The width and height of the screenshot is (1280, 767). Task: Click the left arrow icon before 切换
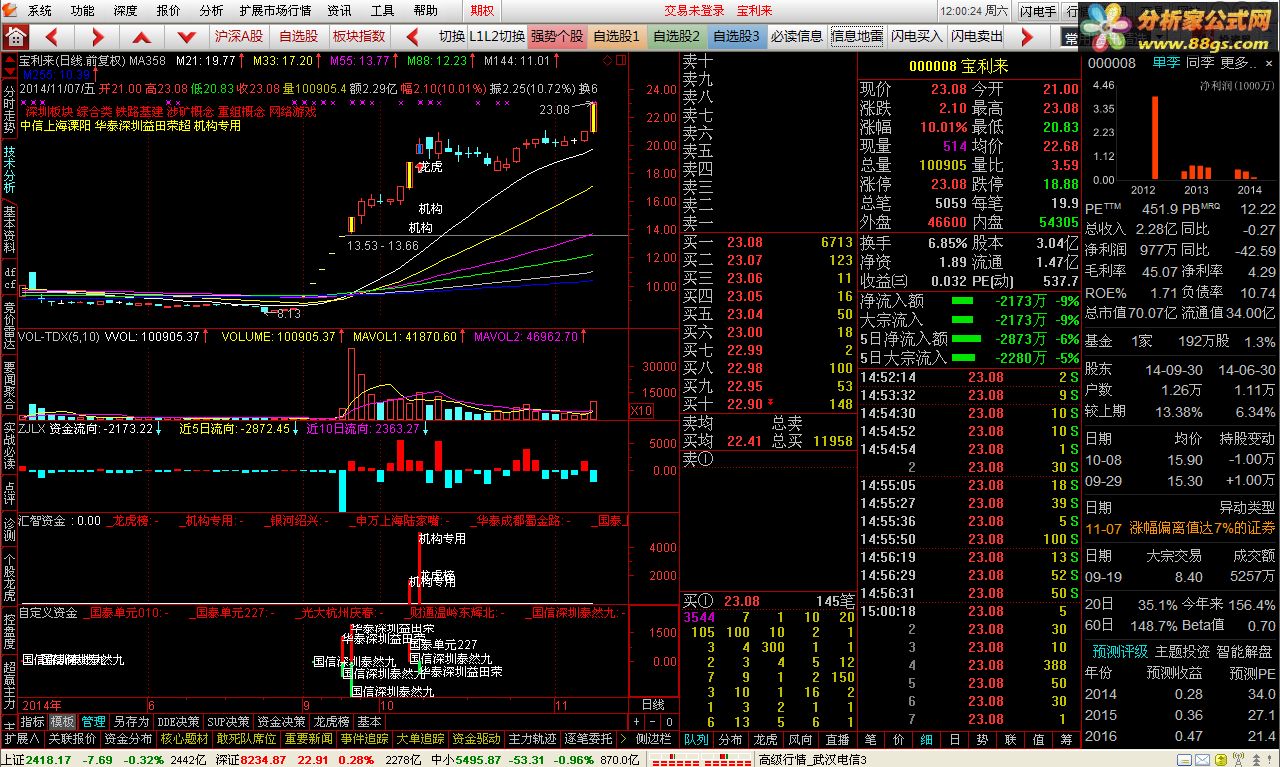pyautogui.click(x=412, y=37)
